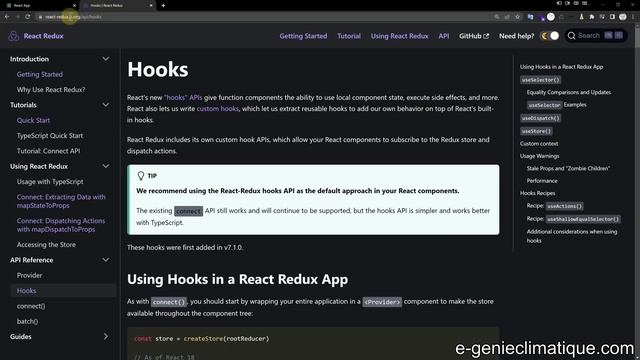Select the Hooks React Redux browser tab
The image size is (640, 360).
pyautogui.click(x=117, y=5)
